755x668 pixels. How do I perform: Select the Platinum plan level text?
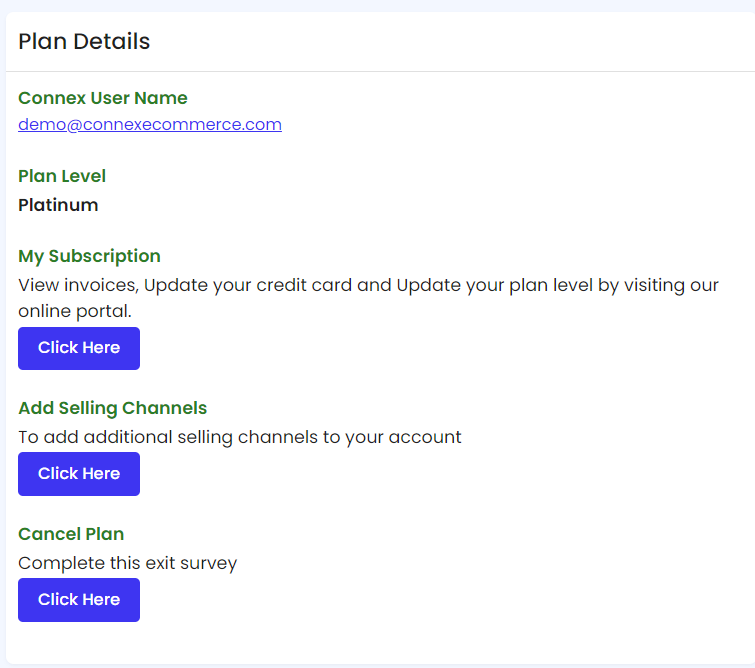point(58,205)
